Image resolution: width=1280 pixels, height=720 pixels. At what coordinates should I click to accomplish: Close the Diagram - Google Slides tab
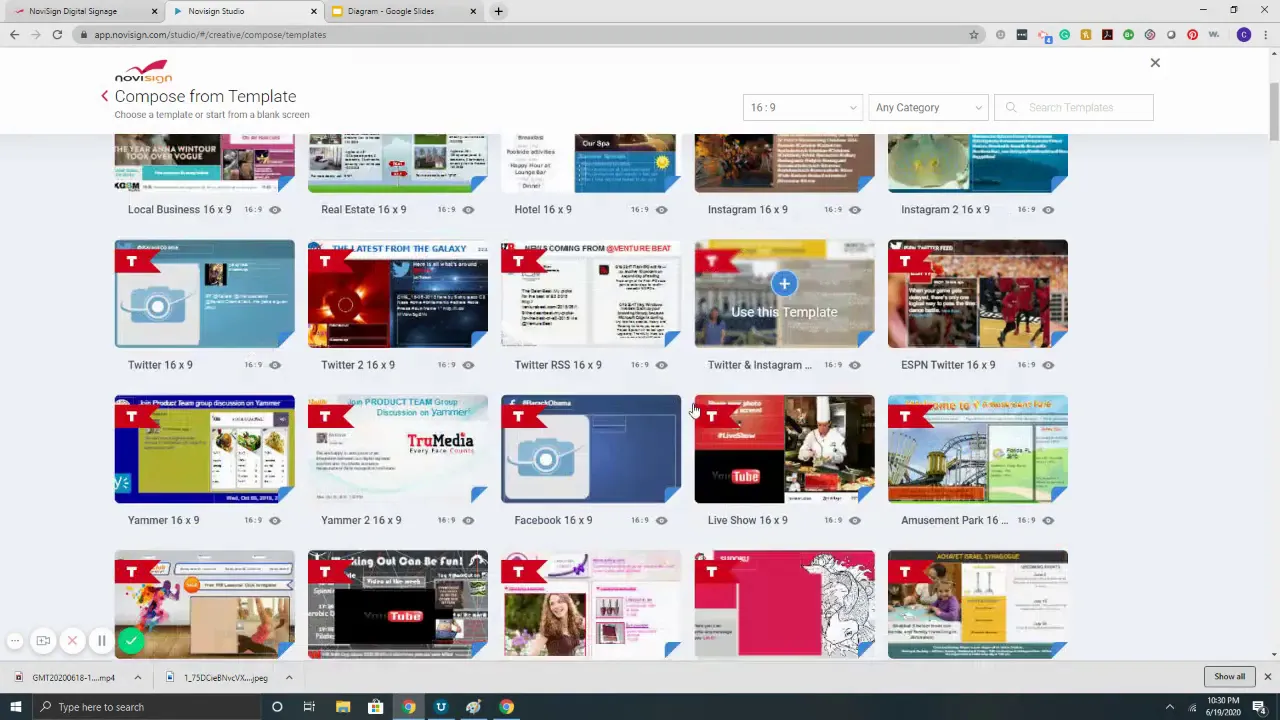click(x=473, y=11)
